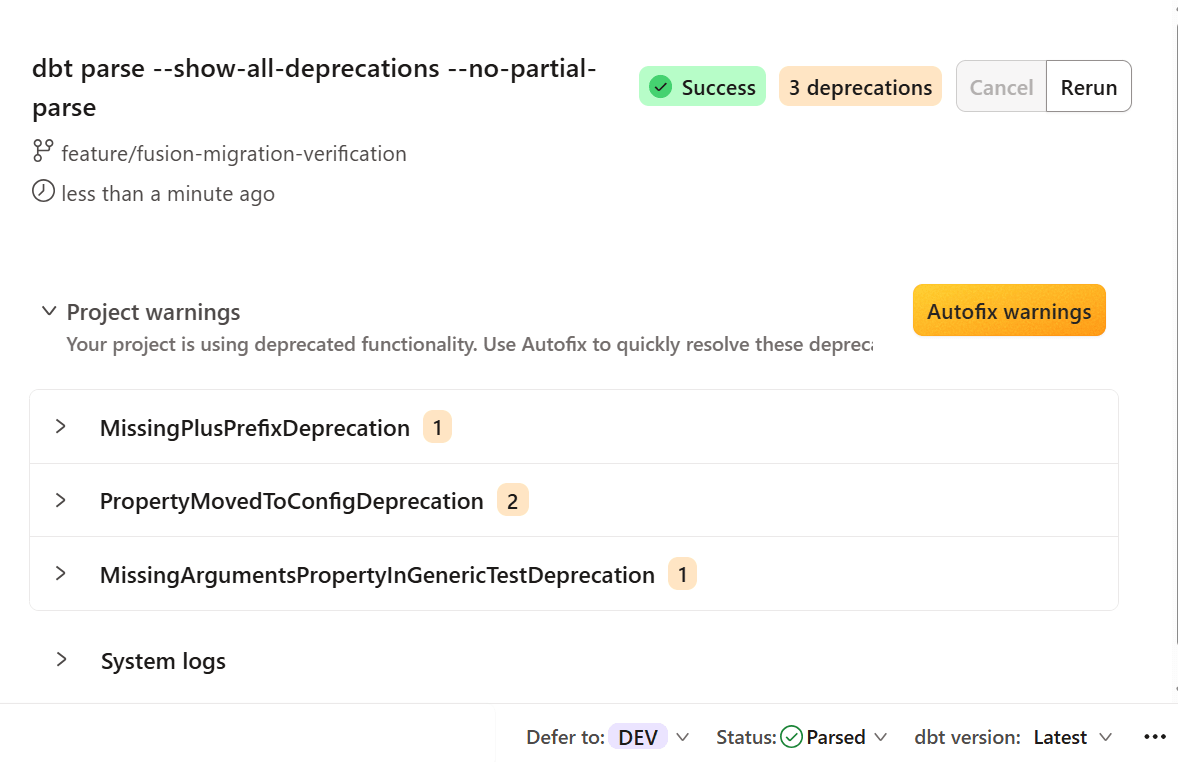1178x762 pixels.
Task: Click the System logs label
Action: [163, 661]
